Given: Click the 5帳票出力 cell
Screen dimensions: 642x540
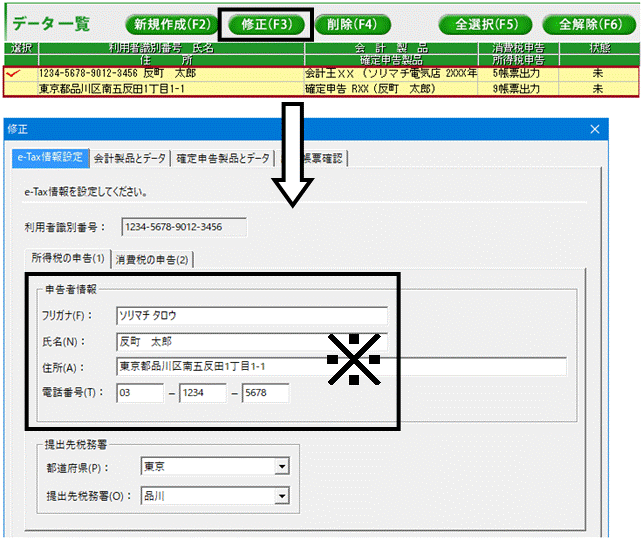Looking at the screenshot, I should [x=518, y=74].
